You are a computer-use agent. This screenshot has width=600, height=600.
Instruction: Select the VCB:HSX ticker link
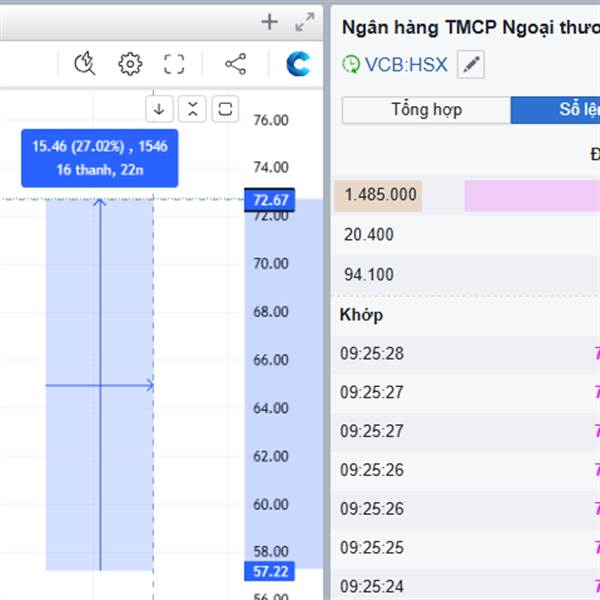406,64
